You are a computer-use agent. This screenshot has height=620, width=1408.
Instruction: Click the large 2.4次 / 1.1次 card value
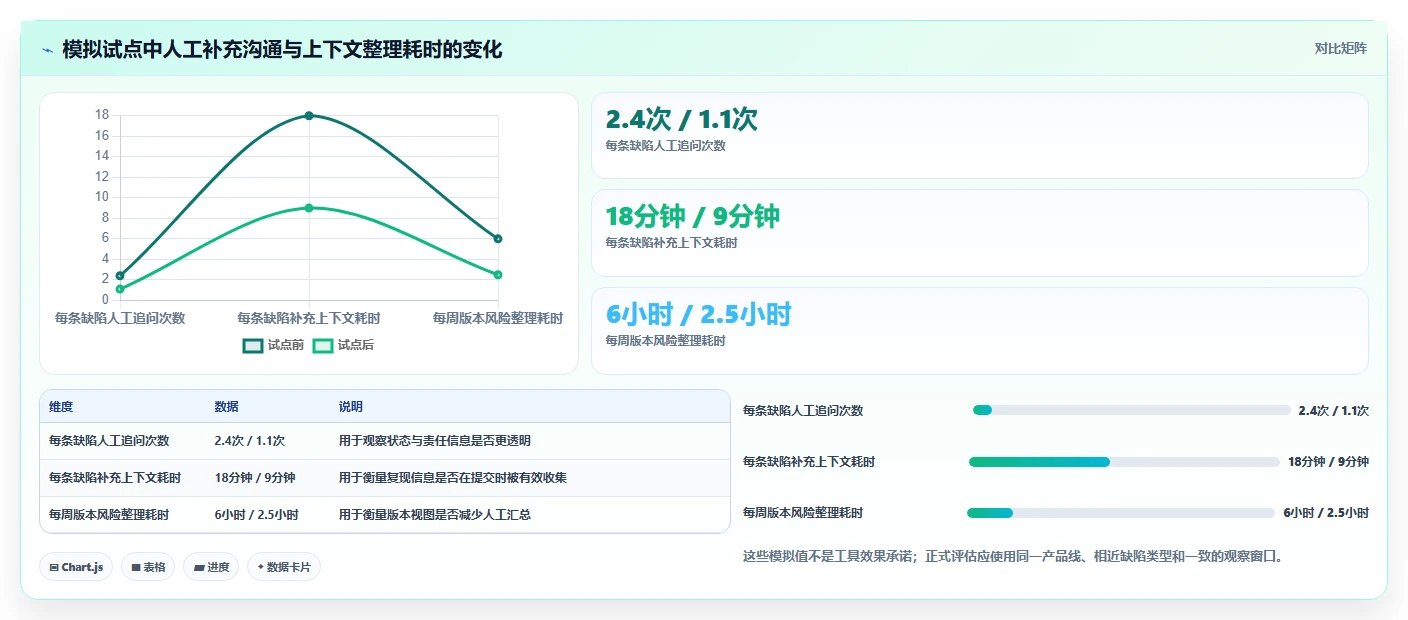coord(682,119)
